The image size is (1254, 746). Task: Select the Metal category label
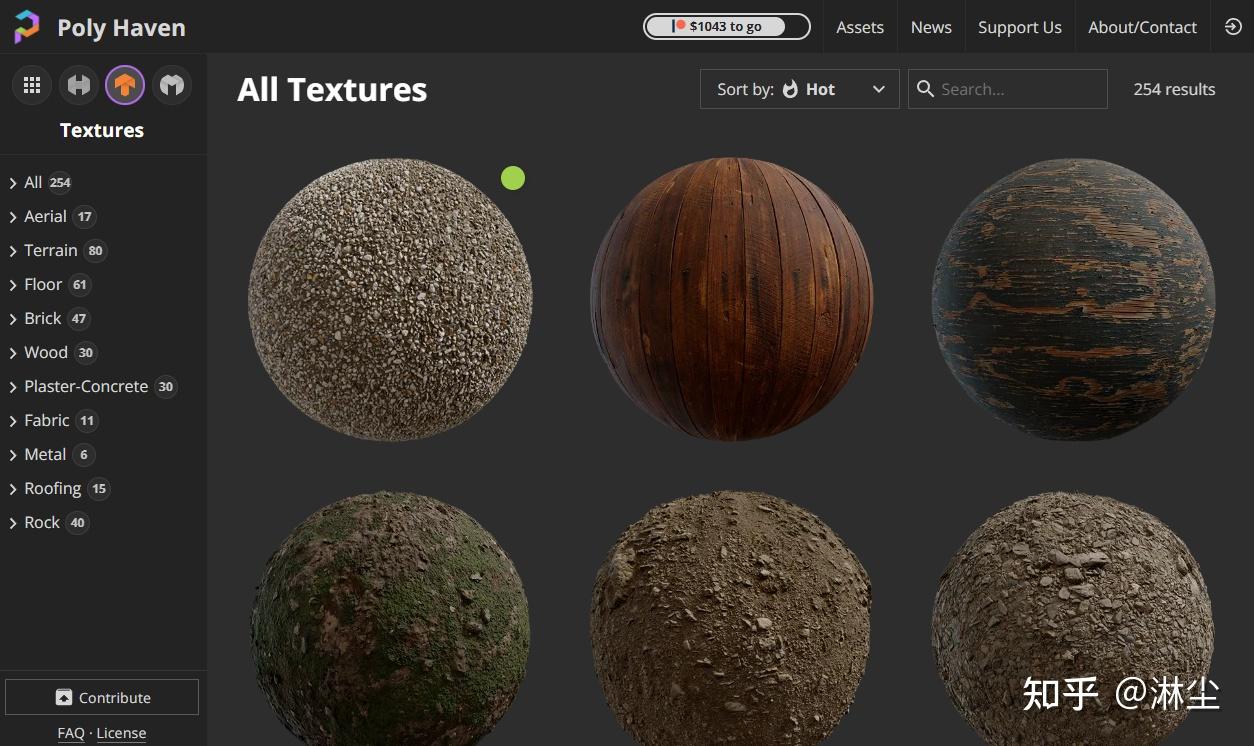pos(45,454)
